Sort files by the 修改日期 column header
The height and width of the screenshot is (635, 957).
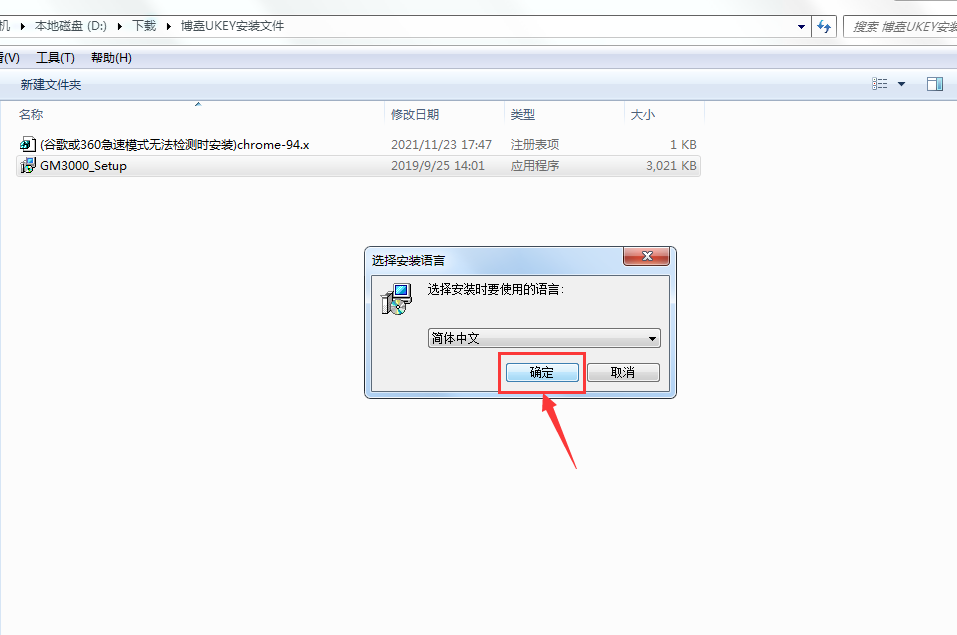[415, 115]
